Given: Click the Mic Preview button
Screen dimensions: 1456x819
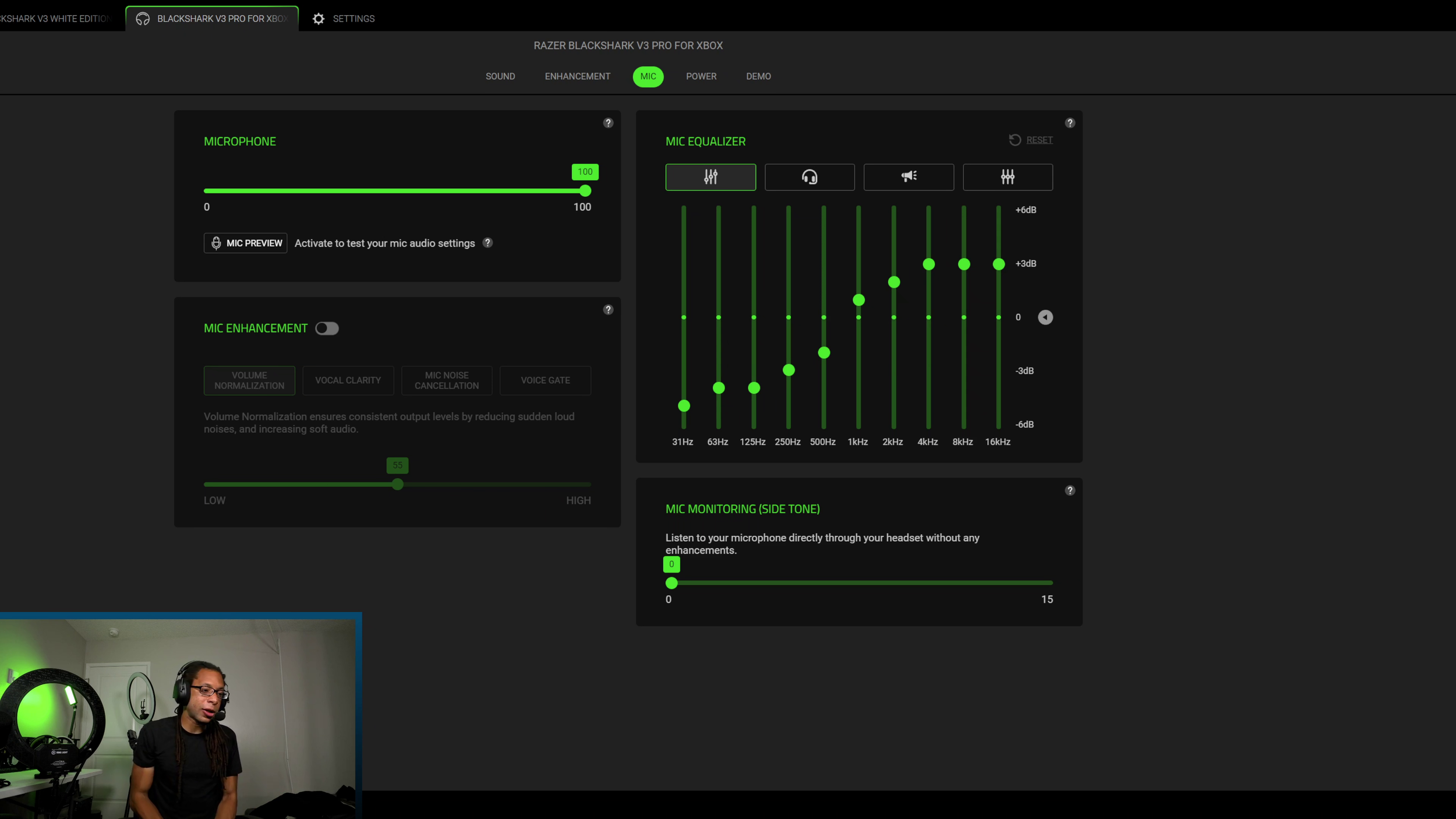Looking at the screenshot, I should pos(246,243).
